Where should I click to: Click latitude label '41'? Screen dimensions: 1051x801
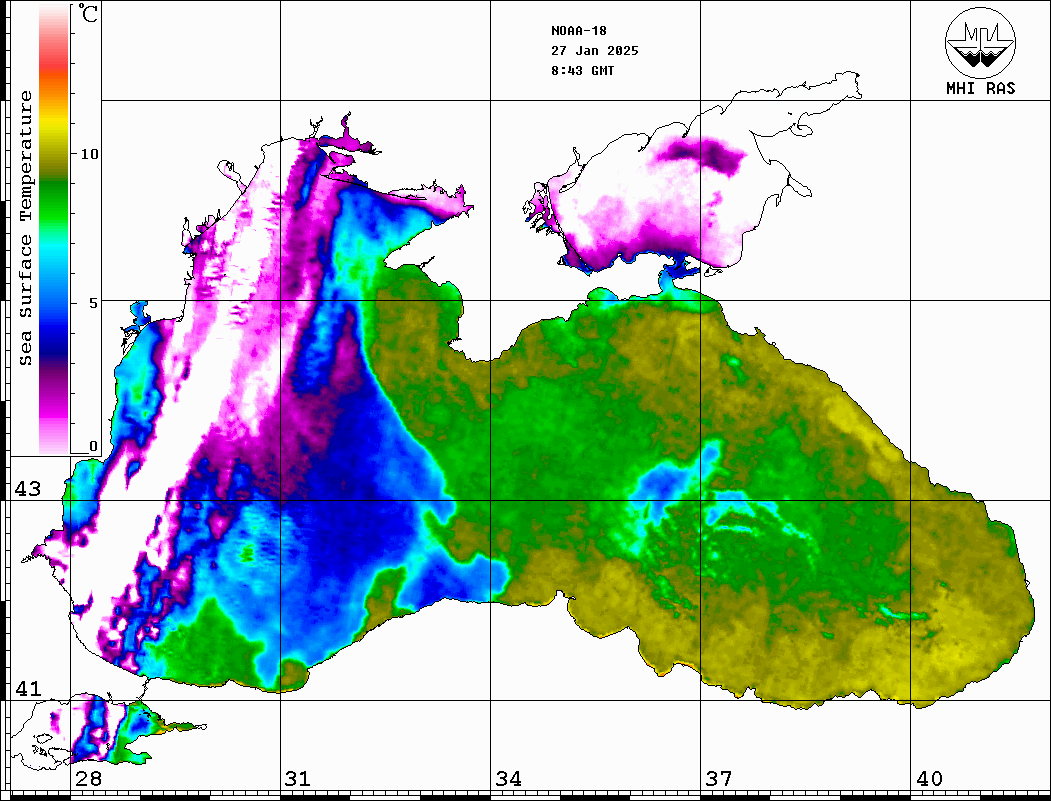point(28,689)
